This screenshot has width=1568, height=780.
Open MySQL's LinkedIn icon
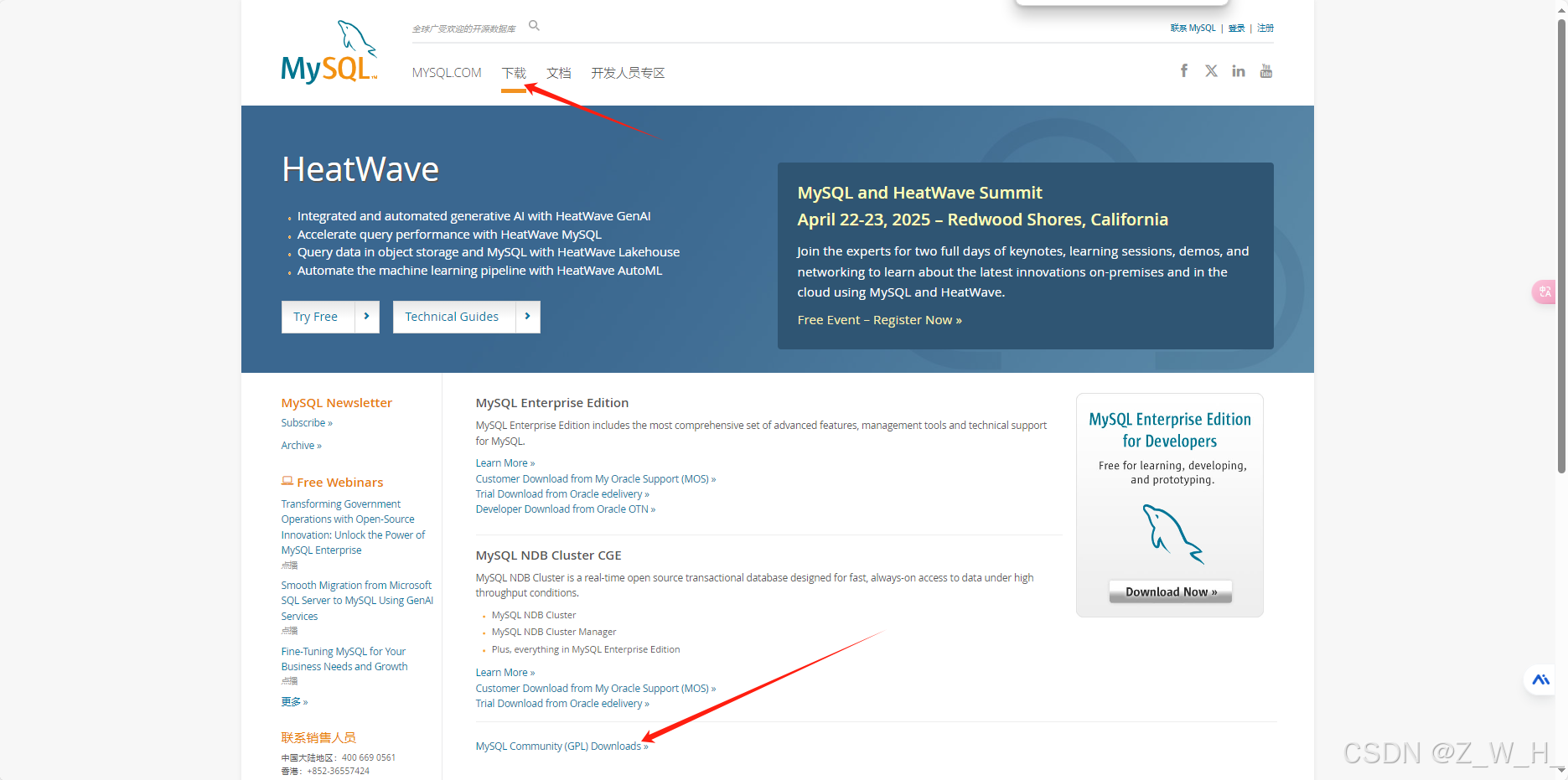(x=1239, y=71)
